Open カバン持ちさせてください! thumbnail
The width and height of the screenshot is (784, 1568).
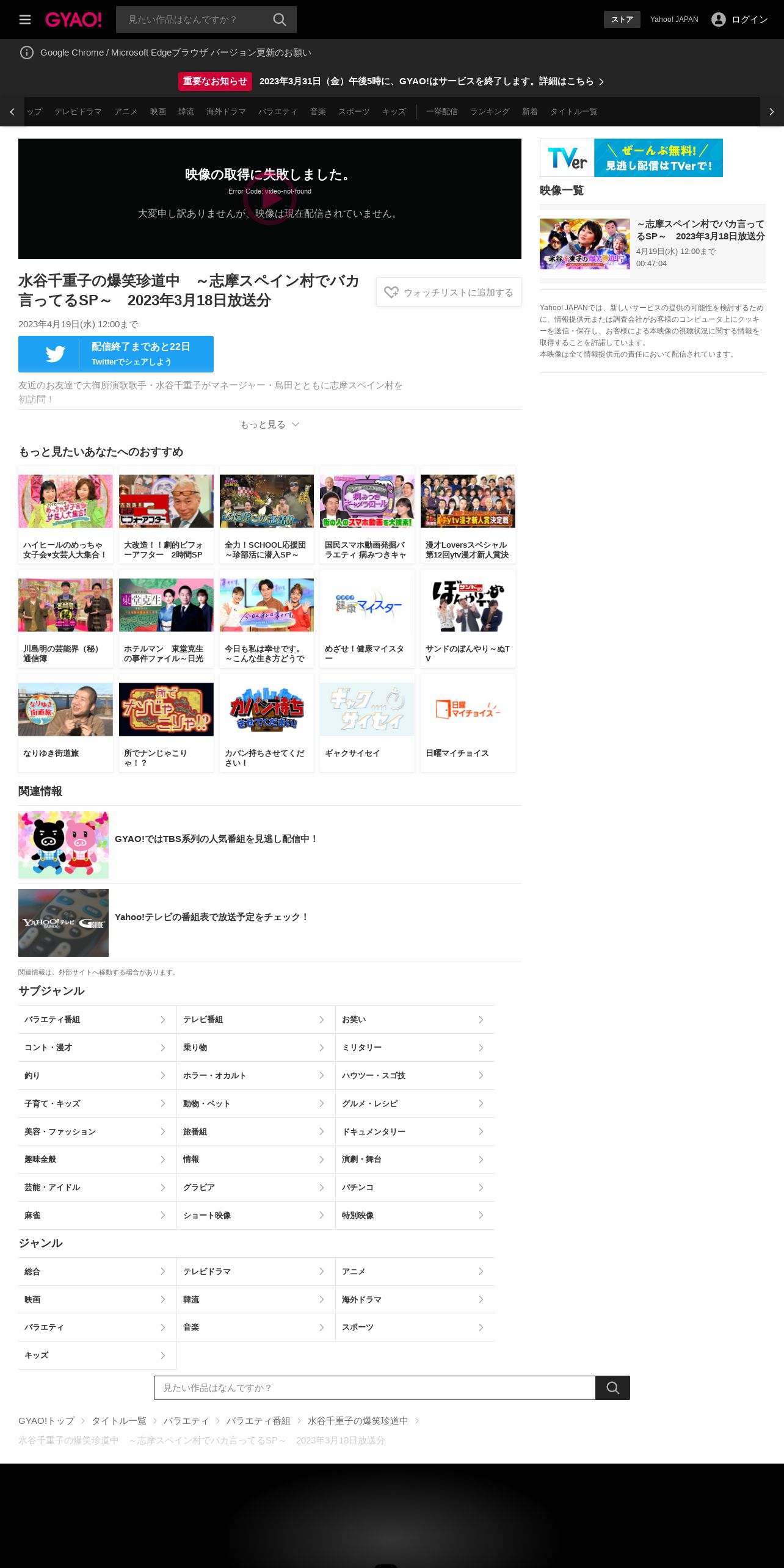[267, 710]
